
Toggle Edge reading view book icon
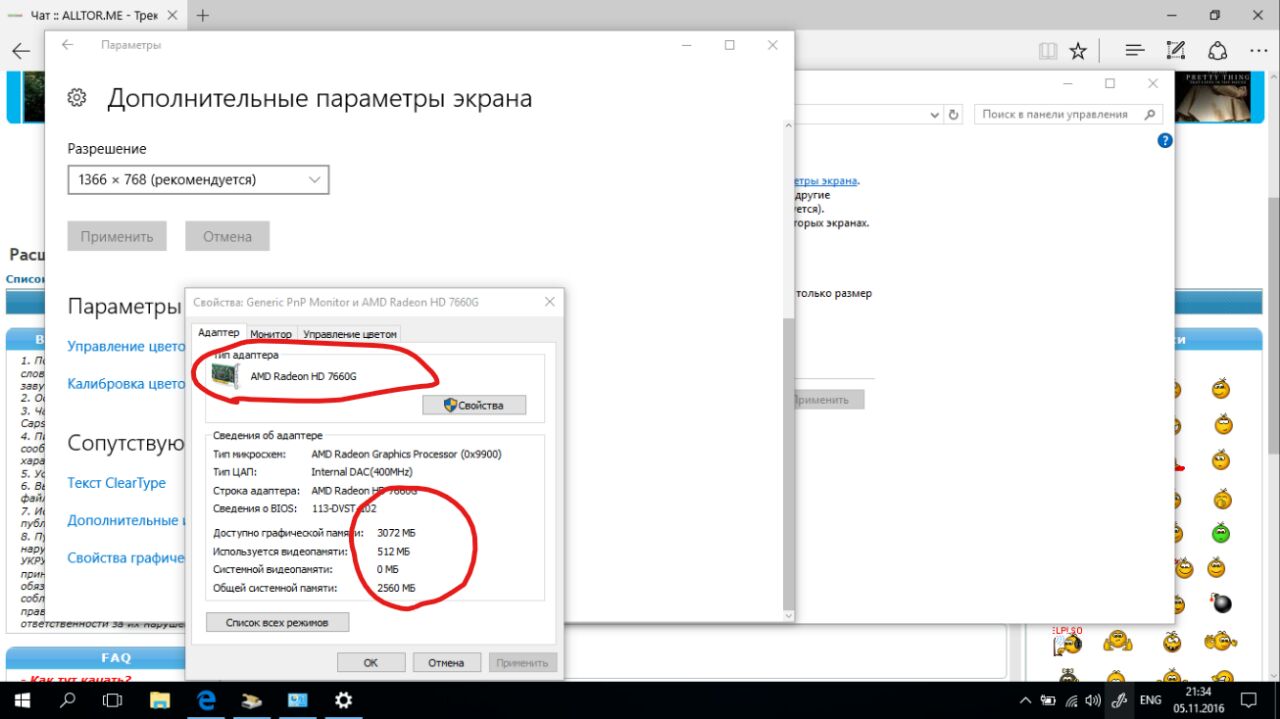coord(1048,51)
